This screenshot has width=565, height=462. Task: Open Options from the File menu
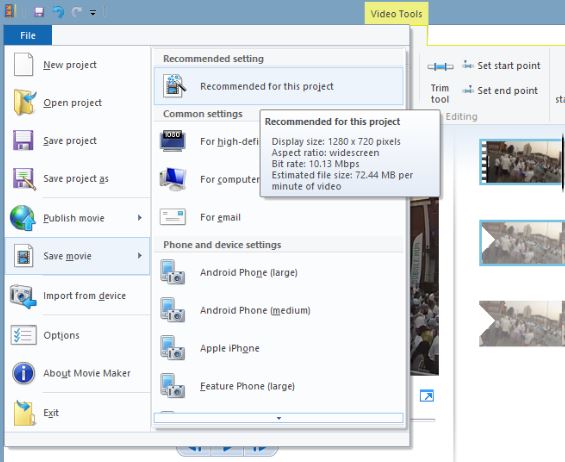tap(77, 335)
